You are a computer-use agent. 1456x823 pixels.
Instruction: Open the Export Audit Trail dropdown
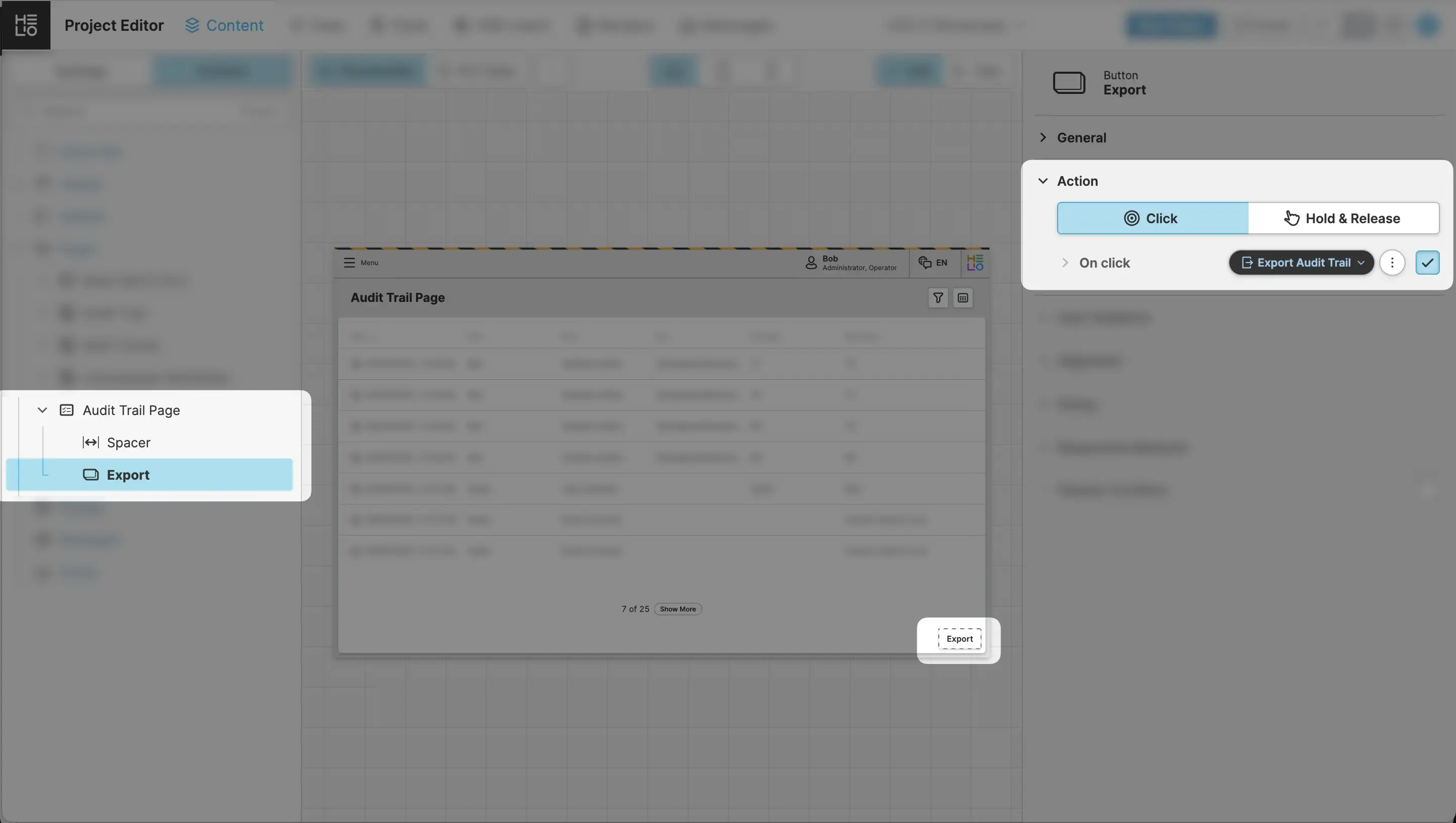(x=1302, y=263)
